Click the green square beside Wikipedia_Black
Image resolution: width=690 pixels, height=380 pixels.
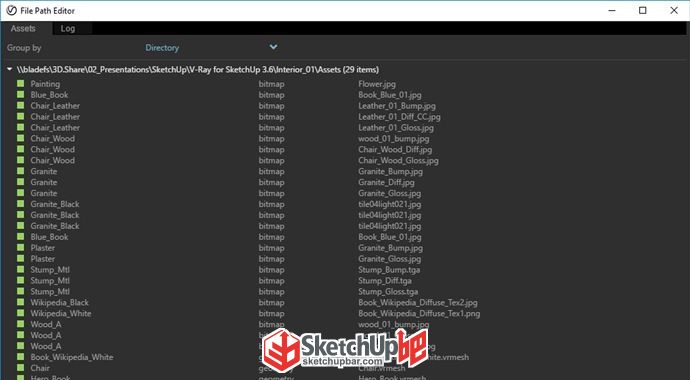click(20, 302)
